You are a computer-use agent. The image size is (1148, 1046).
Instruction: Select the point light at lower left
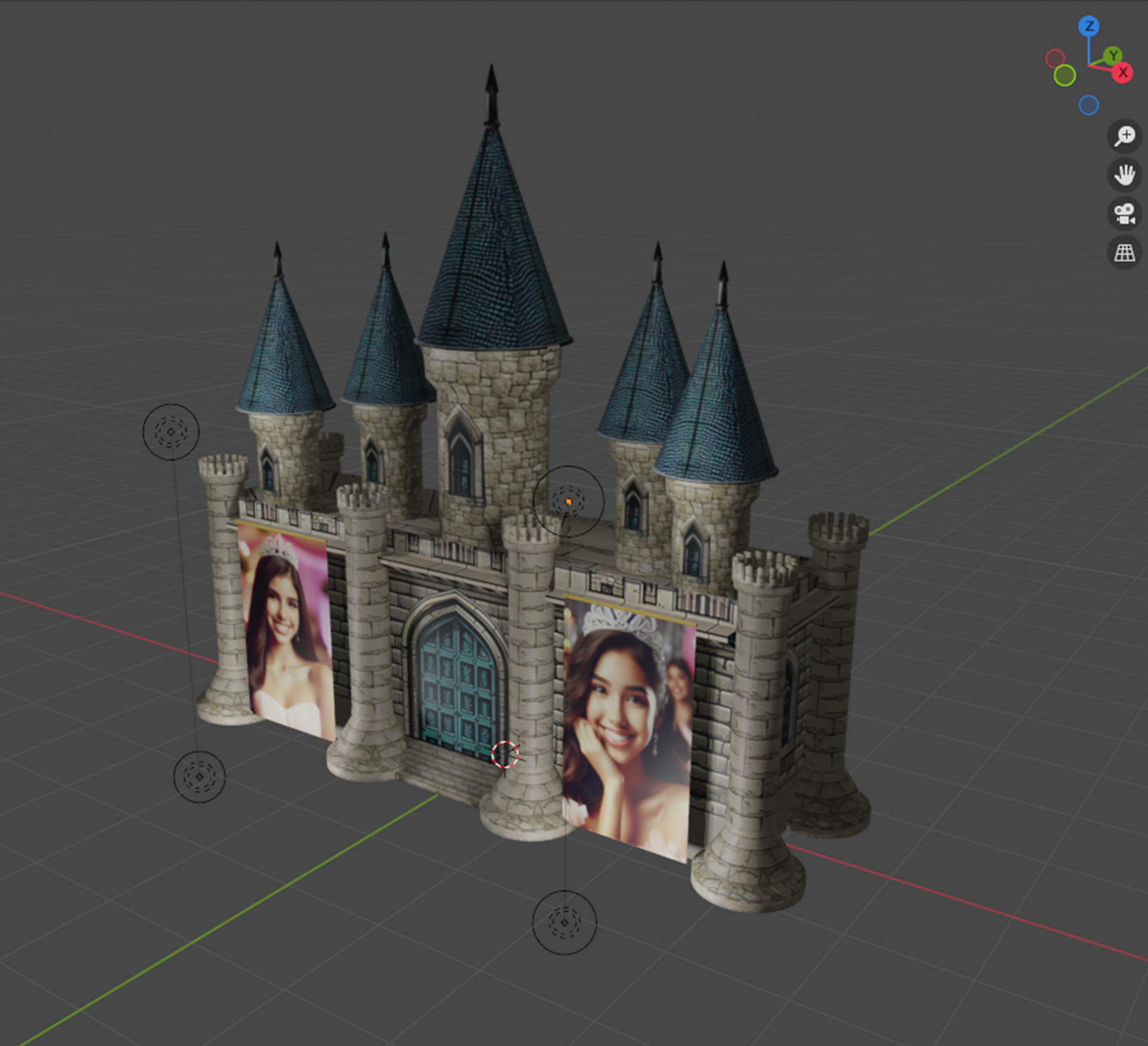[x=199, y=776]
